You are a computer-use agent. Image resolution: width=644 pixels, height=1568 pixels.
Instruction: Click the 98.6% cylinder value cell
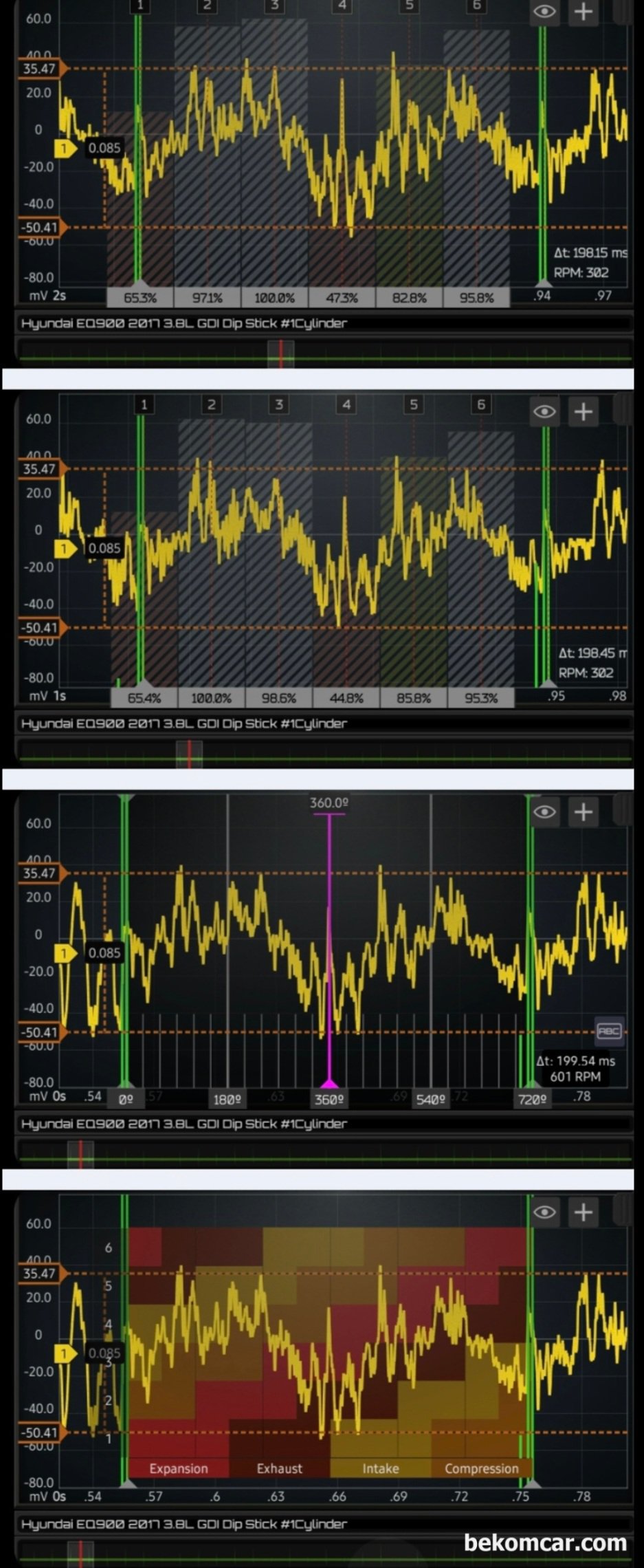pyautogui.click(x=278, y=698)
